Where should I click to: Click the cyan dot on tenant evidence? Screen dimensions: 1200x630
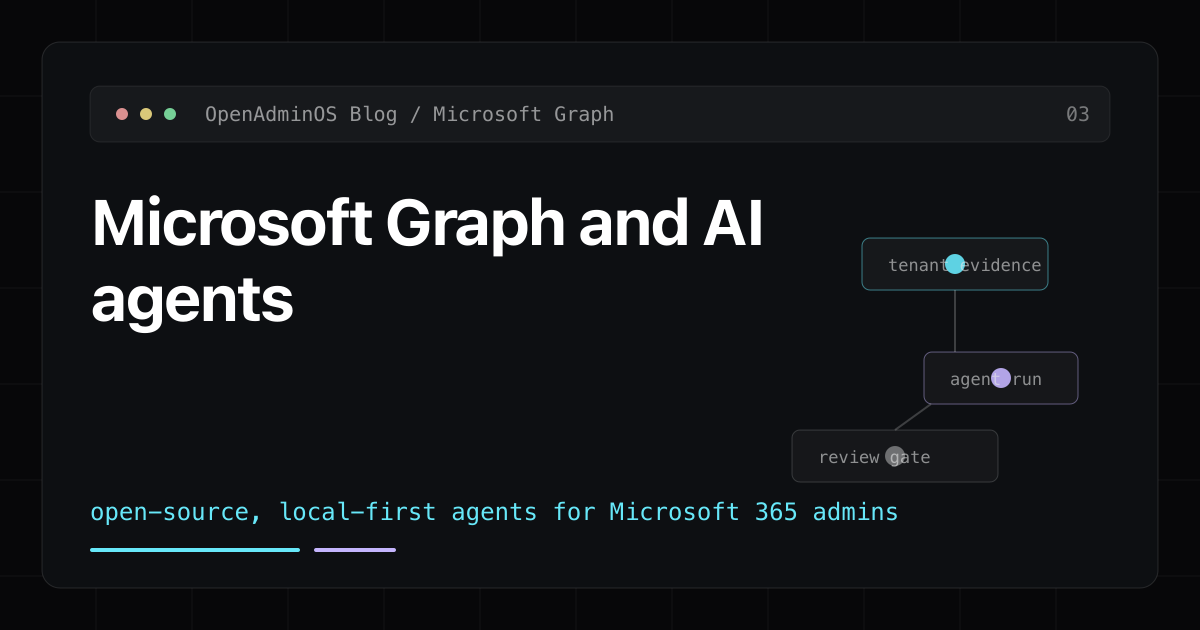[x=955, y=264]
